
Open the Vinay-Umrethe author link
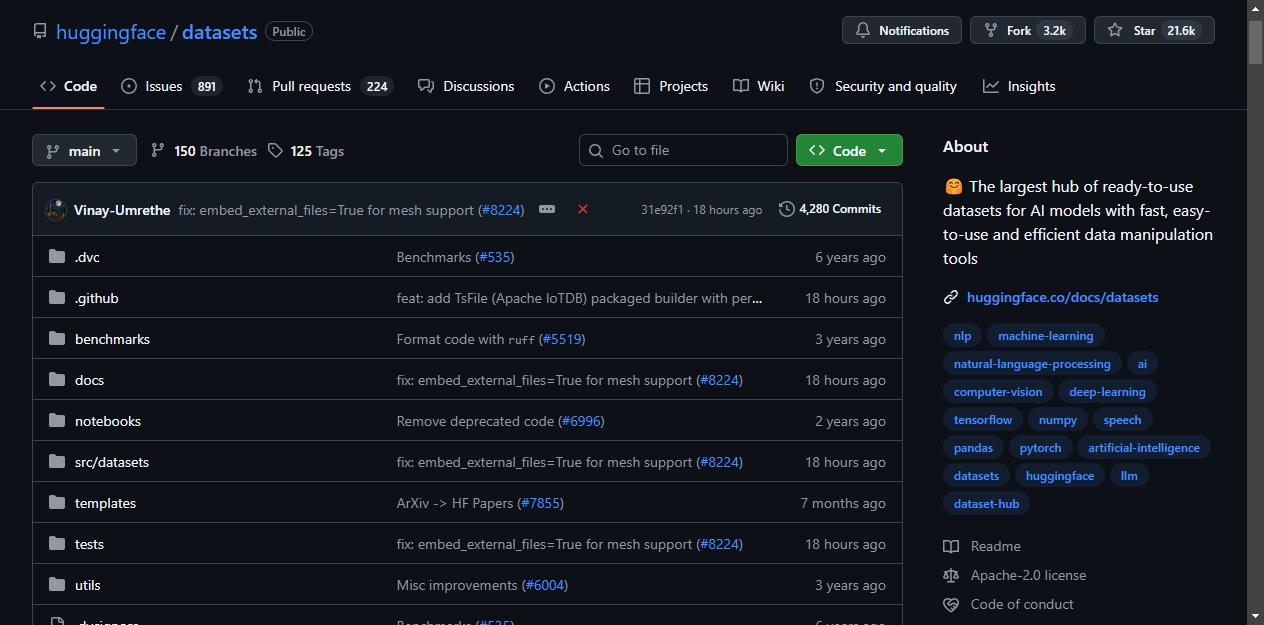point(122,210)
